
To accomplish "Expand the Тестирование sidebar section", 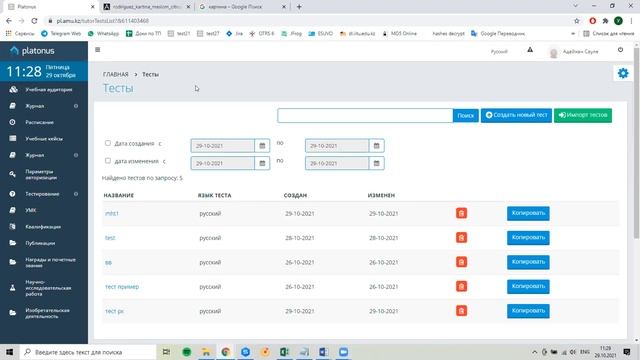I will coord(44,194).
